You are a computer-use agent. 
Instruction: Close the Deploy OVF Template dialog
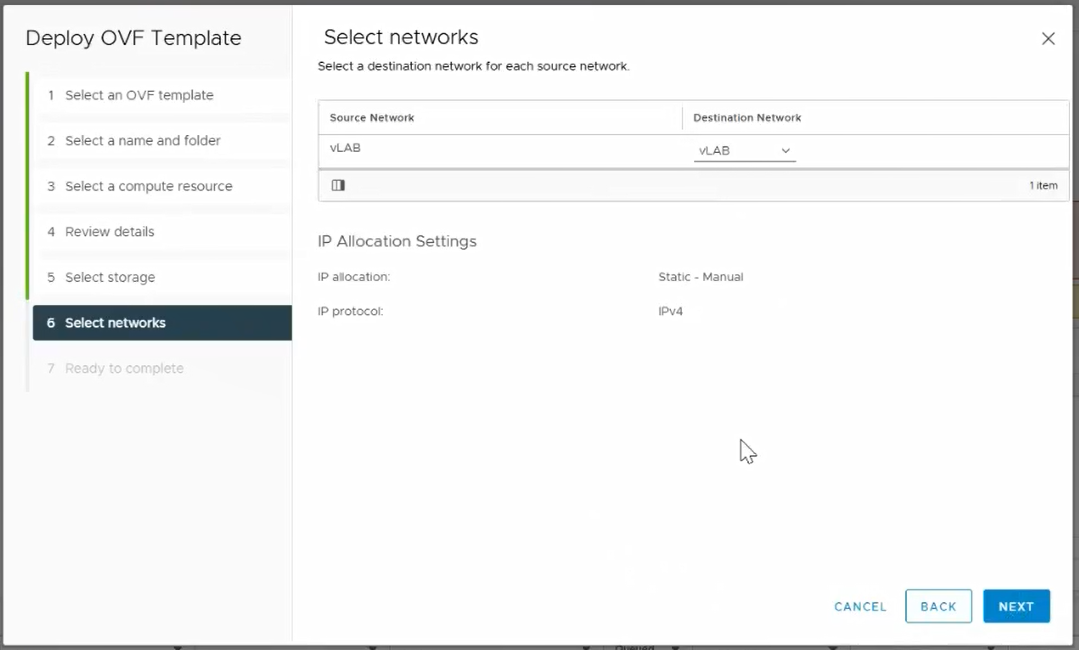(1048, 39)
